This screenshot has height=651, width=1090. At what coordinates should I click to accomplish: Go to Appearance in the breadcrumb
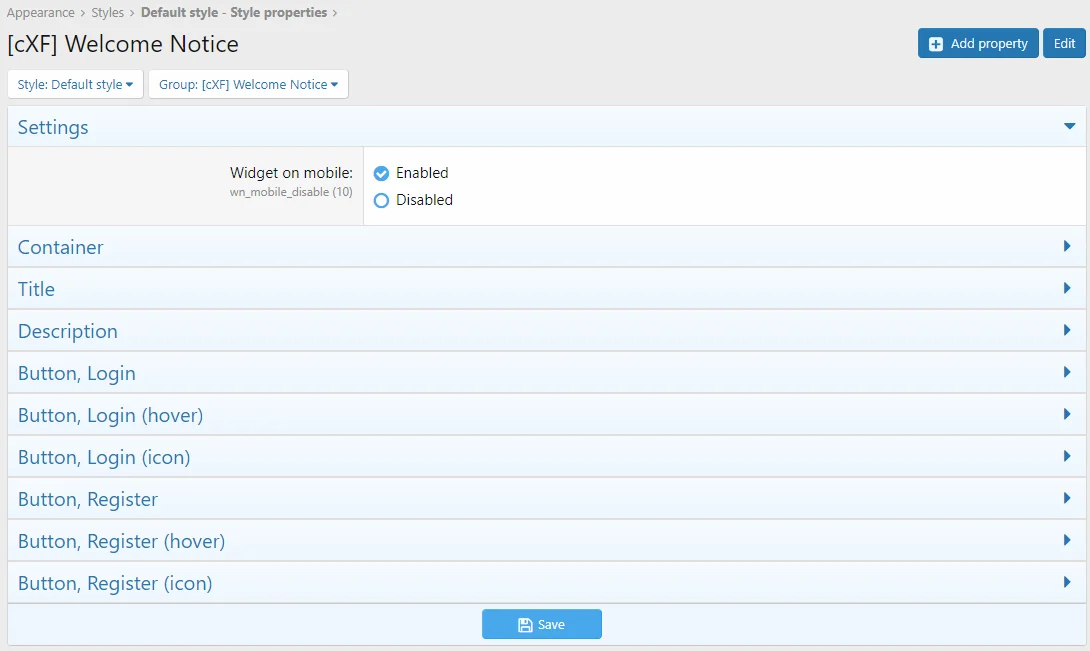[x=40, y=13]
